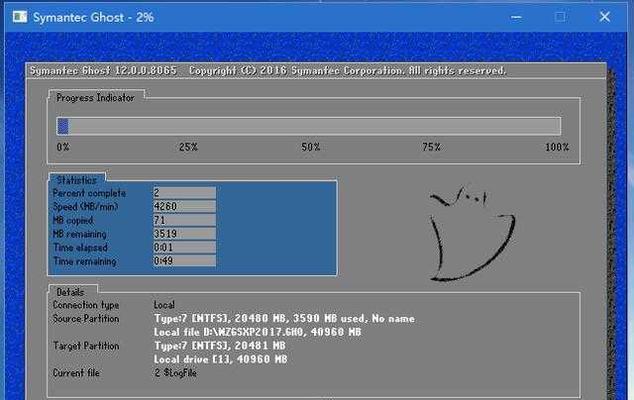Click the MB remaining value 3519

tap(184, 234)
